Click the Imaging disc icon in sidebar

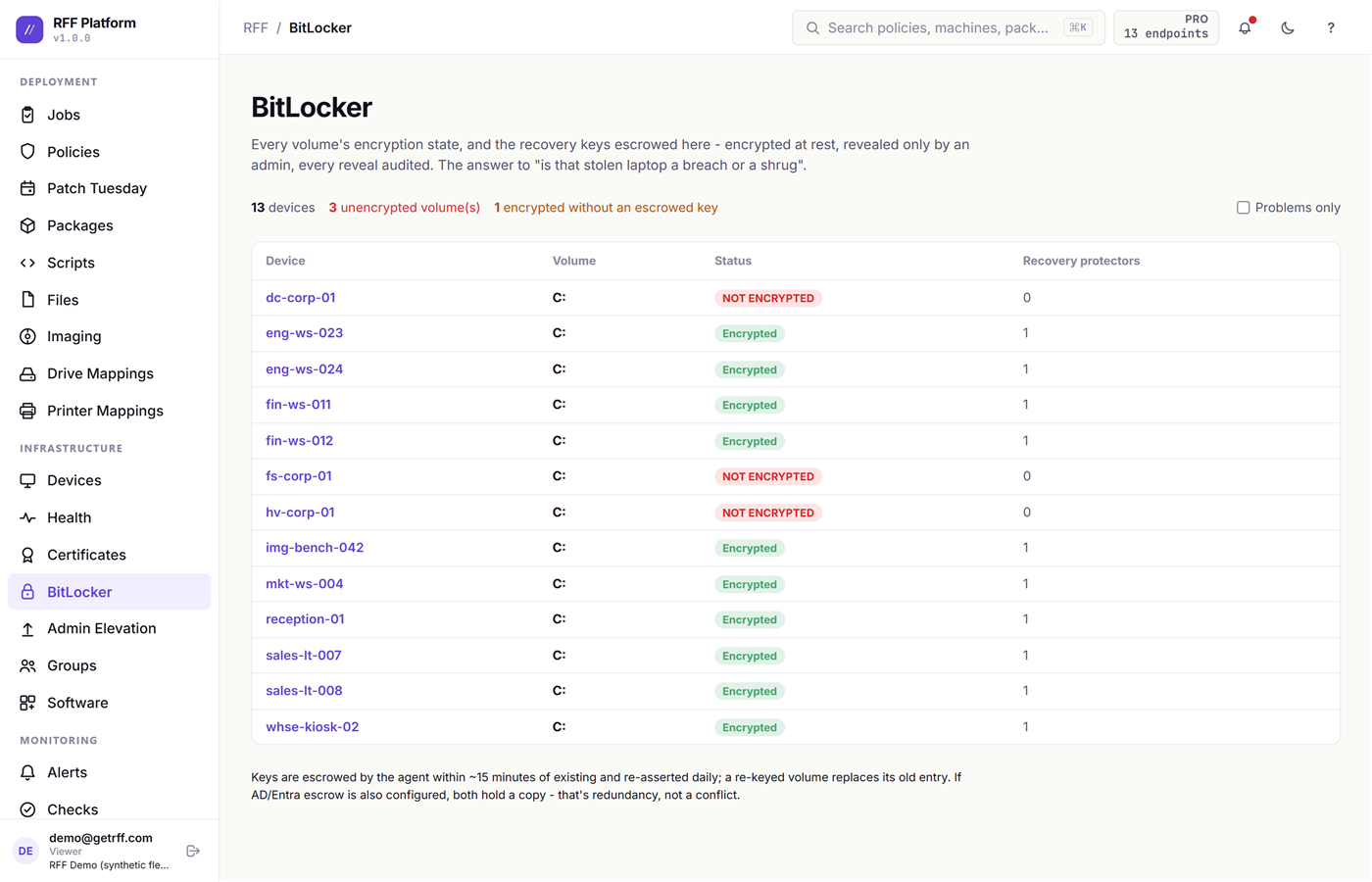pyautogui.click(x=27, y=336)
